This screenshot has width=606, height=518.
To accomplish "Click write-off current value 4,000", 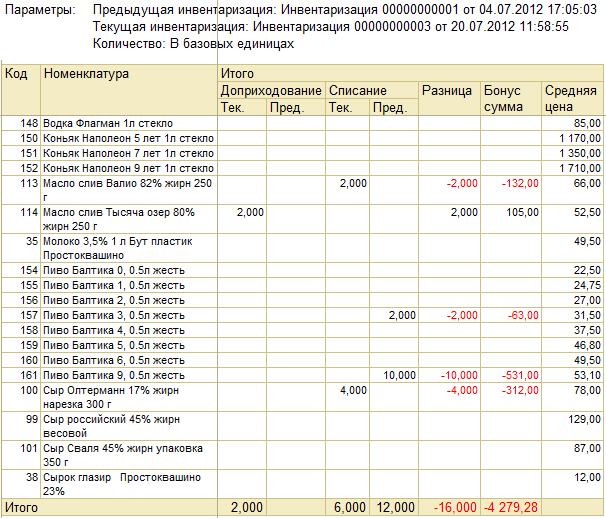I will pyautogui.click(x=353, y=390).
